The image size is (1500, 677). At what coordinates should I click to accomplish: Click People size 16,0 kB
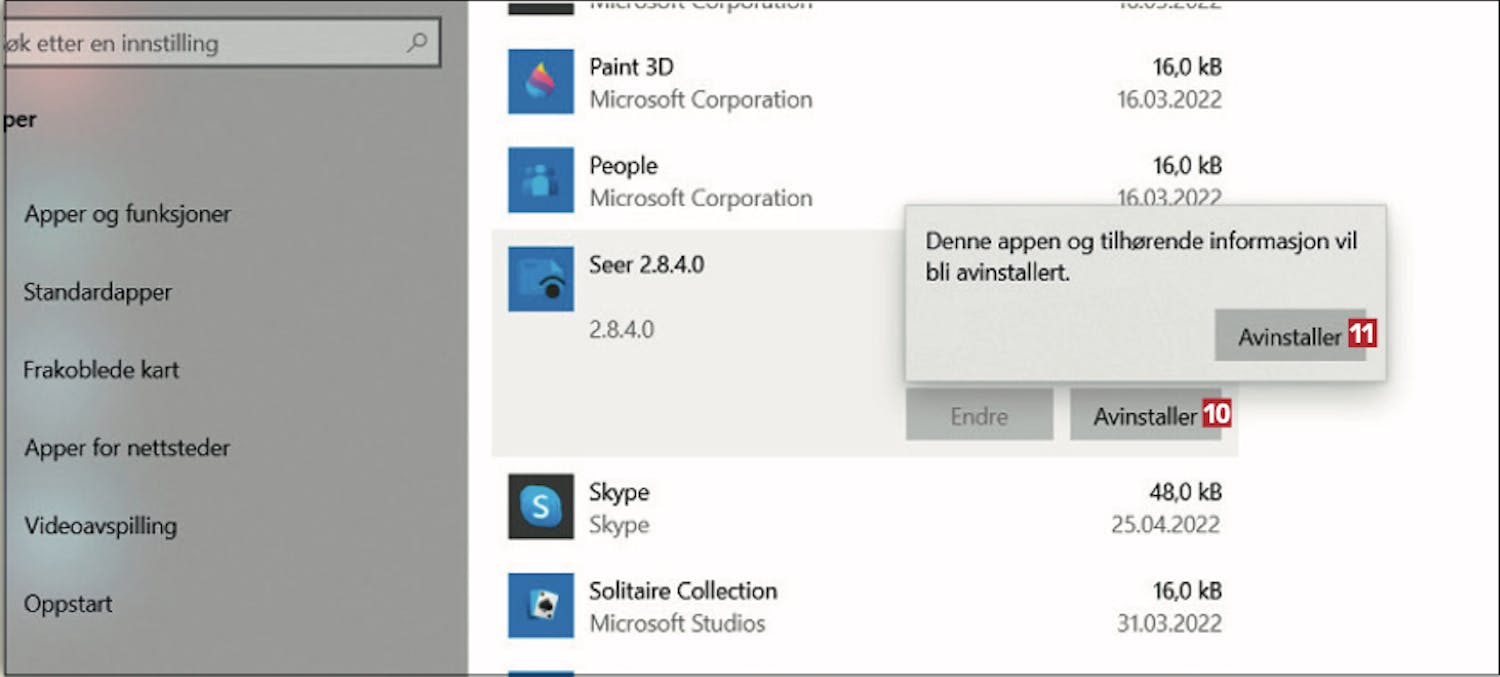(1187, 165)
